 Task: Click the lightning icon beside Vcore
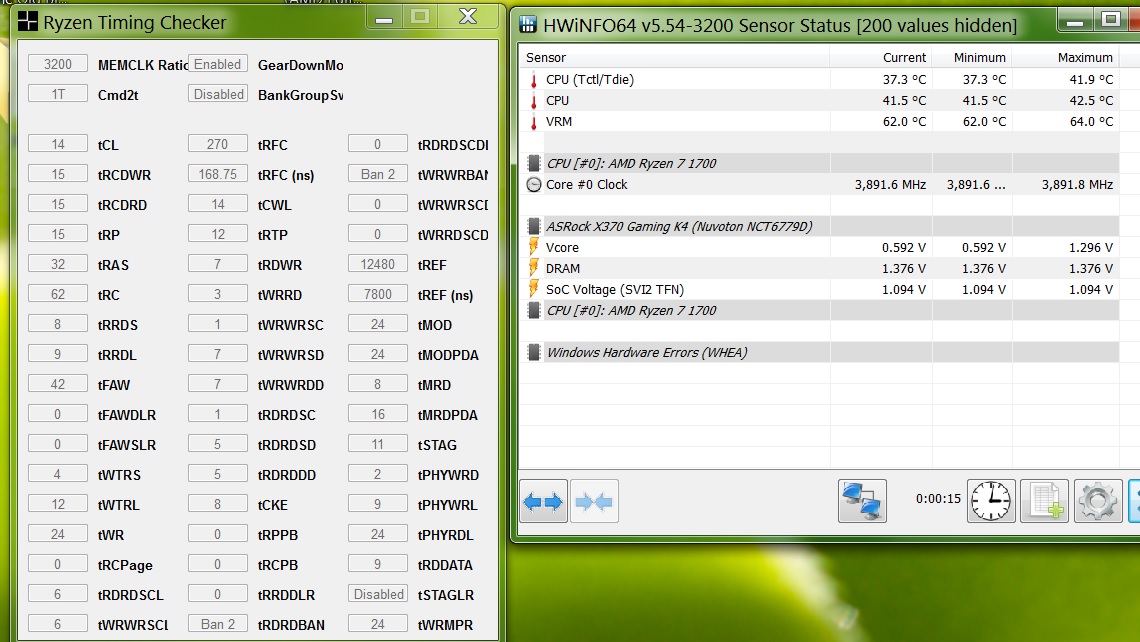tap(534, 247)
